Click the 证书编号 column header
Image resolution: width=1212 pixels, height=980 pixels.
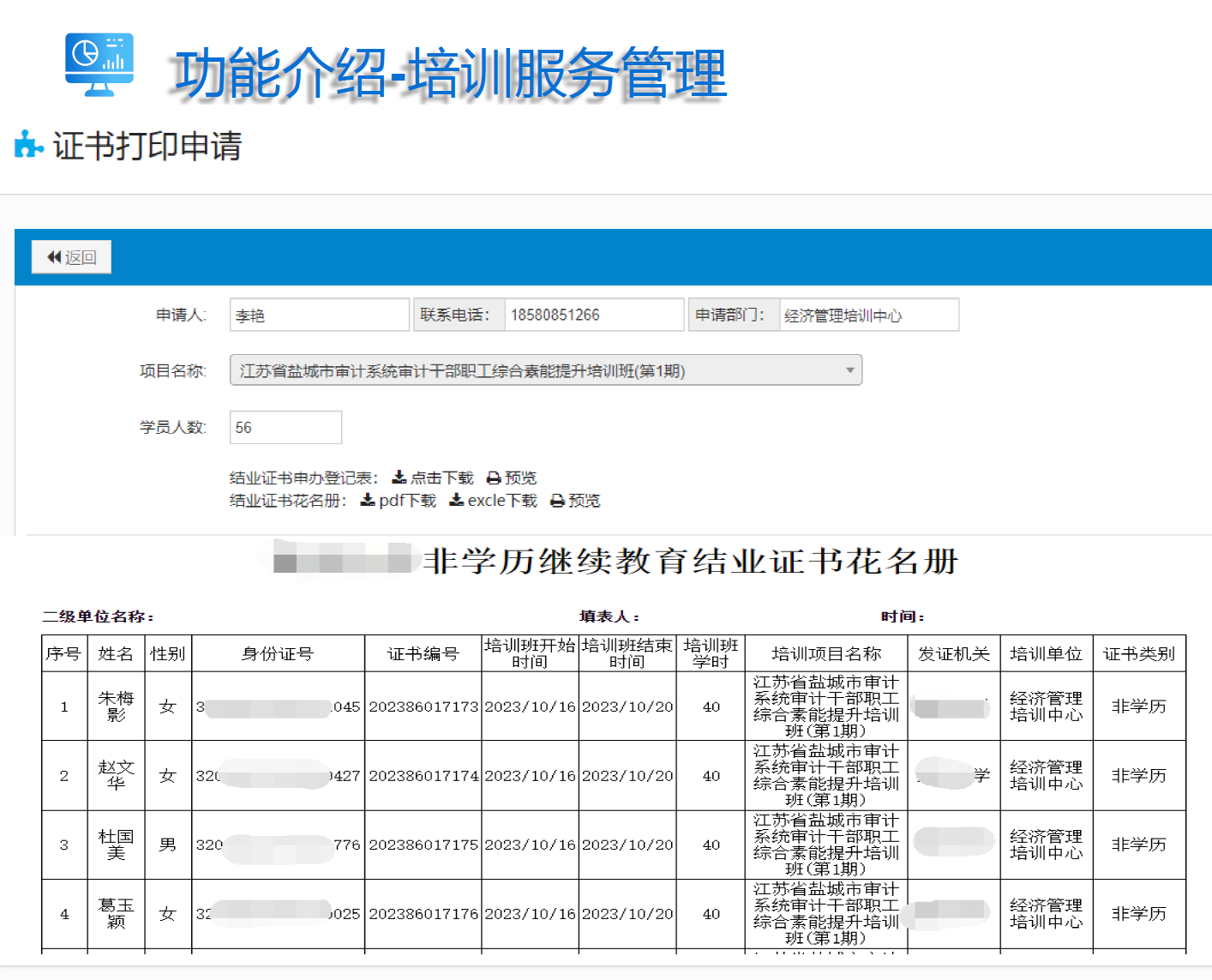[x=423, y=654]
